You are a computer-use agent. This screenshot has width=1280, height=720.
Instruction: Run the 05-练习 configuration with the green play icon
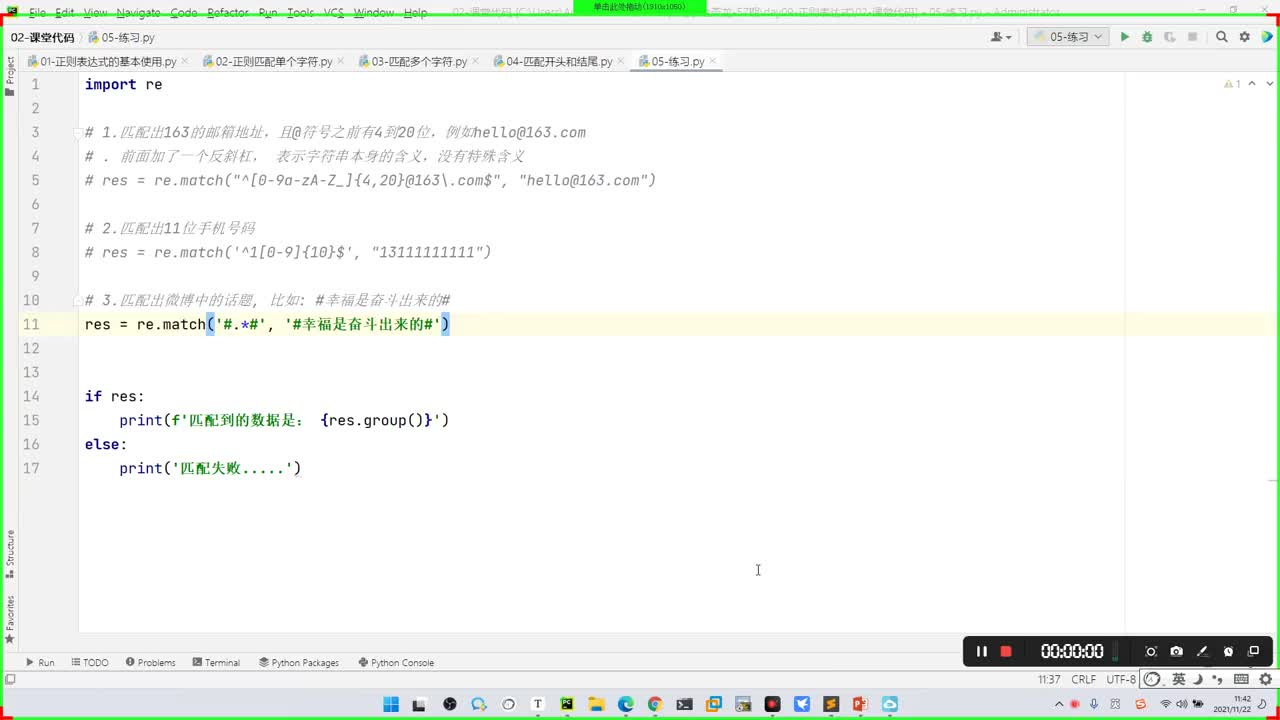point(1124,37)
